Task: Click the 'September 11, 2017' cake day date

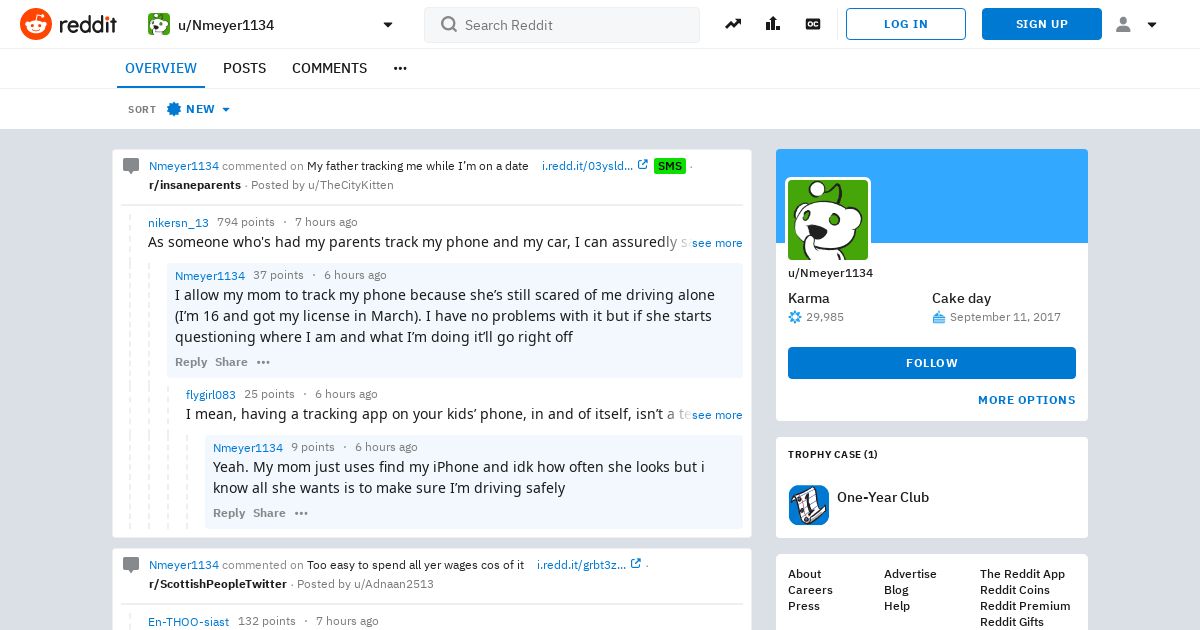Action: pyautogui.click(x=1005, y=317)
